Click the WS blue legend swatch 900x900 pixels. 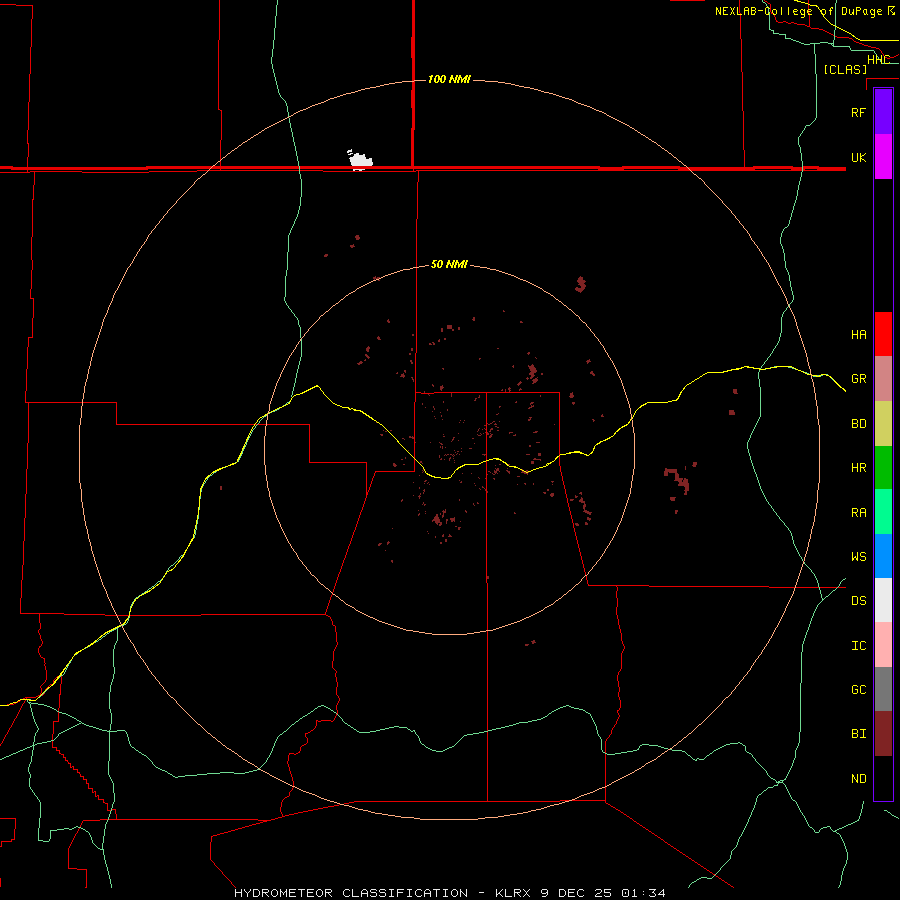883,556
